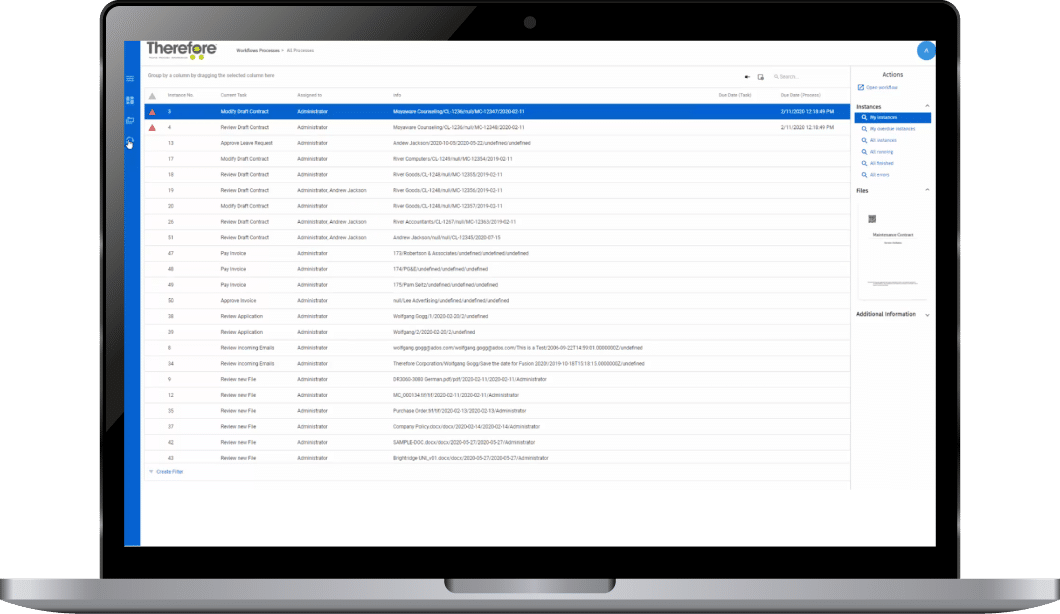
Task: Click the user avatar in top right
Action: 926,50
